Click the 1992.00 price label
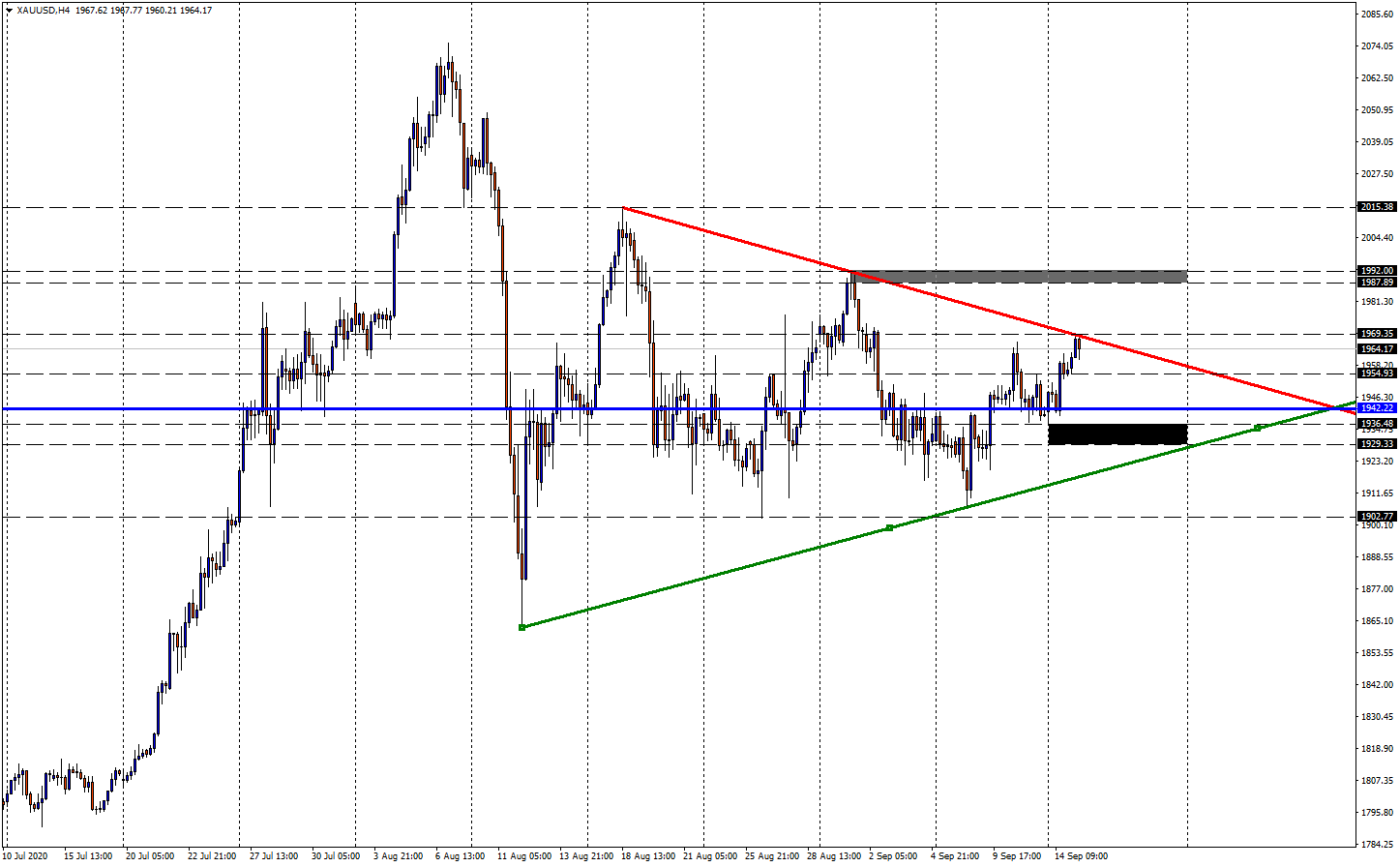 click(1377, 271)
